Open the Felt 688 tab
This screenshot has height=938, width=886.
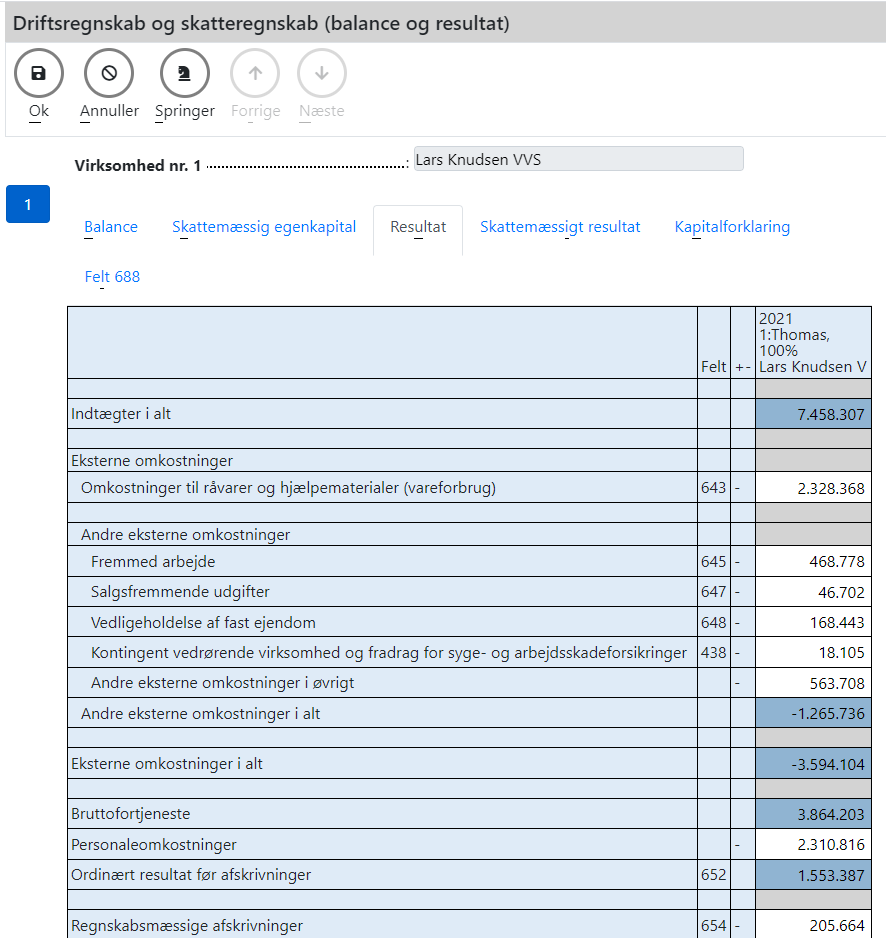[x=112, y=277]
